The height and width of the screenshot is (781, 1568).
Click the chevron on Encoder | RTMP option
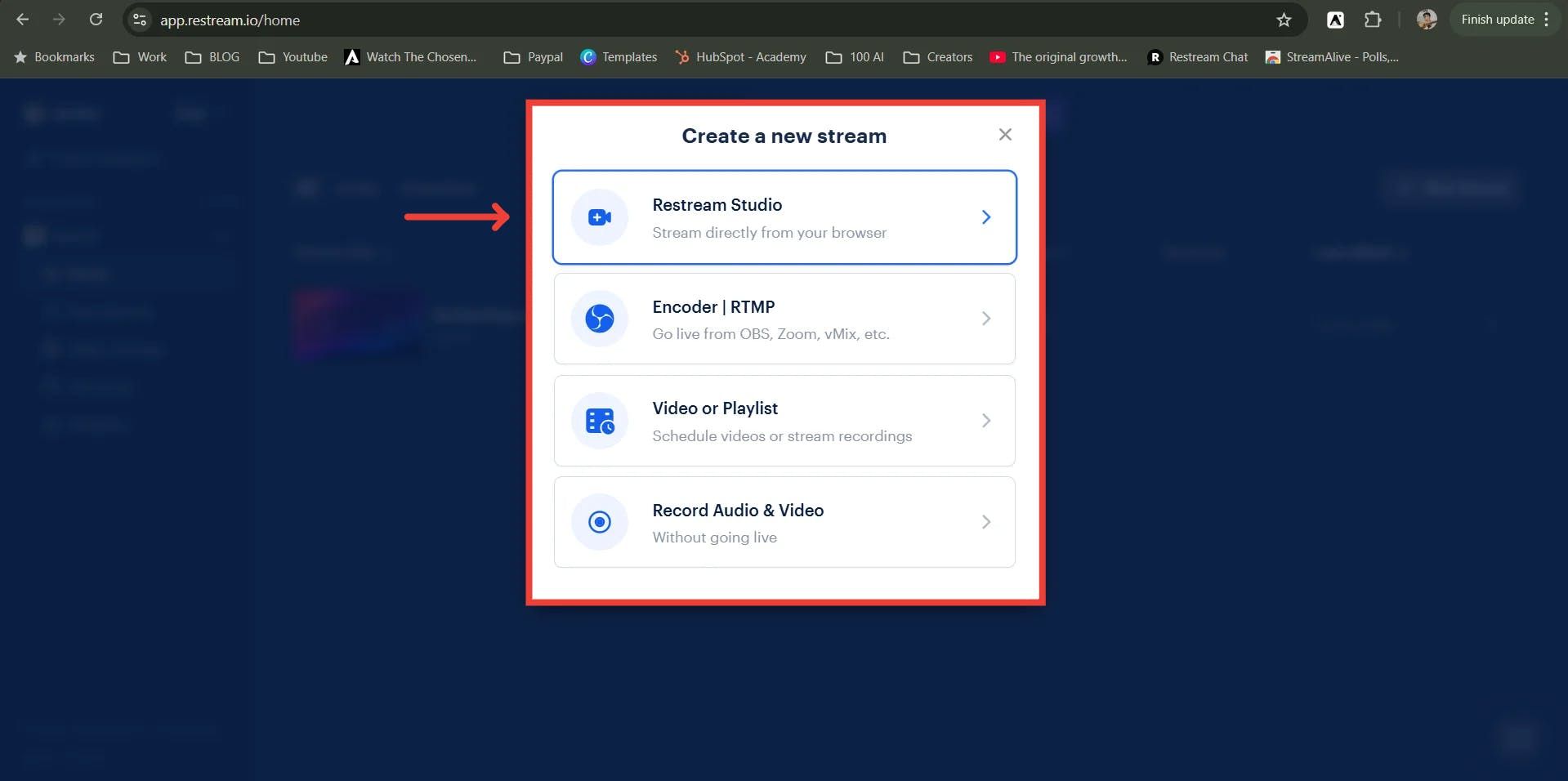986,319
